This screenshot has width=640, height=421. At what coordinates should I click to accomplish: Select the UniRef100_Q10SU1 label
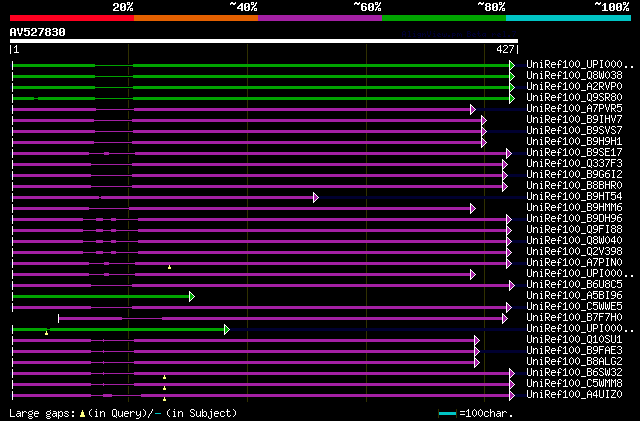click(x=574, y=340)
